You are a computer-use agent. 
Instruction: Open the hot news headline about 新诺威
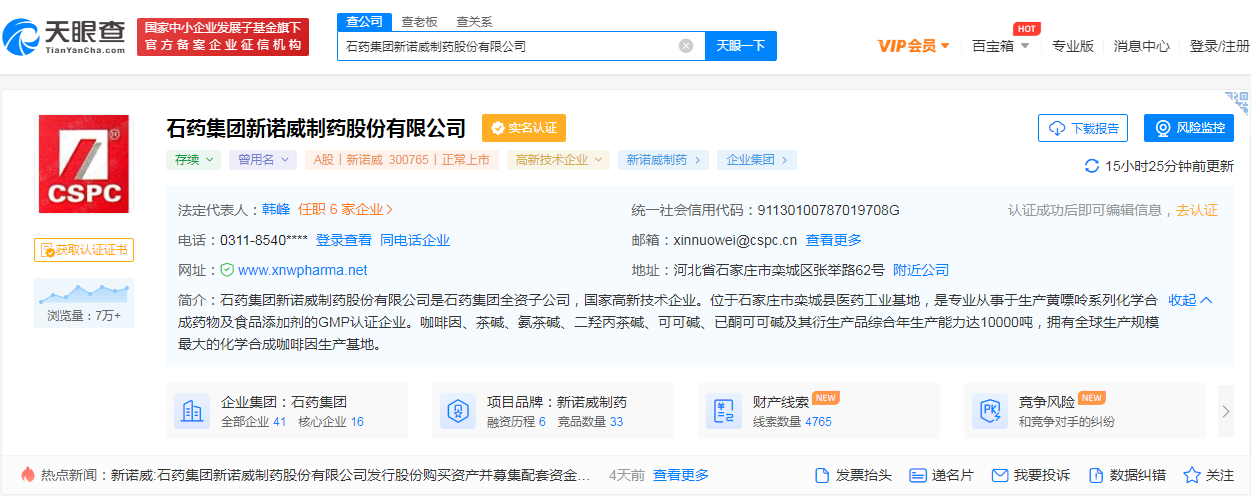point(350,475)
